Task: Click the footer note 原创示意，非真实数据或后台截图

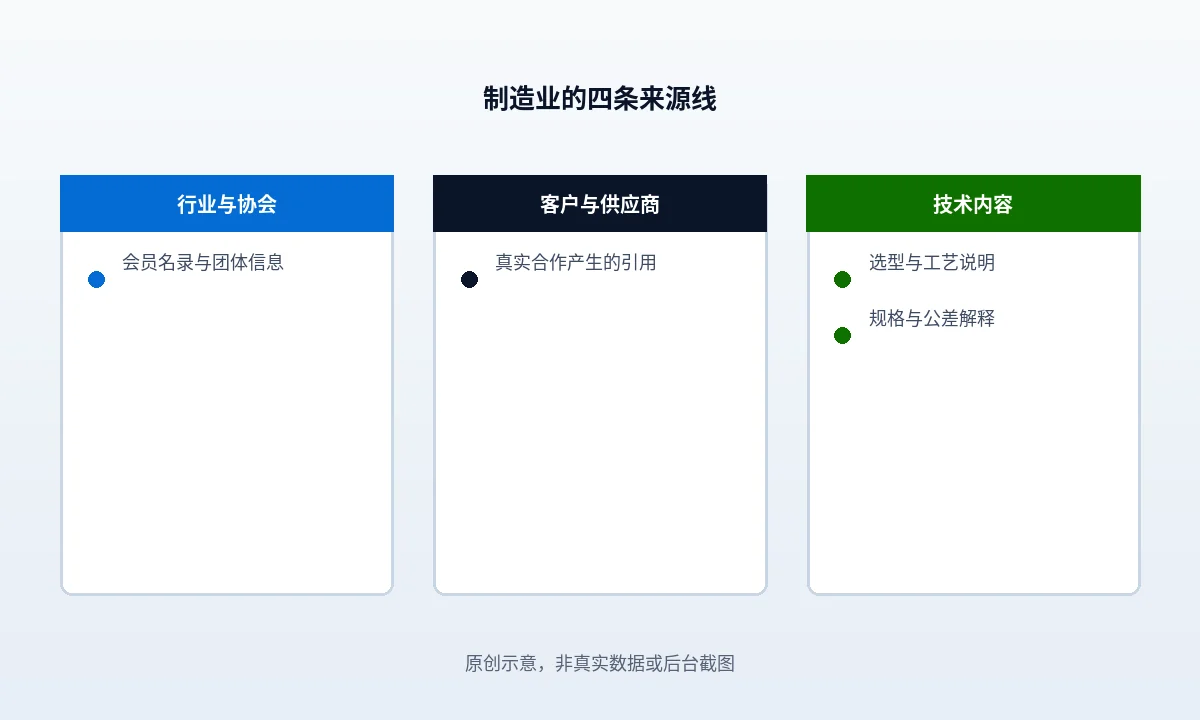Action: pos(600,663)
